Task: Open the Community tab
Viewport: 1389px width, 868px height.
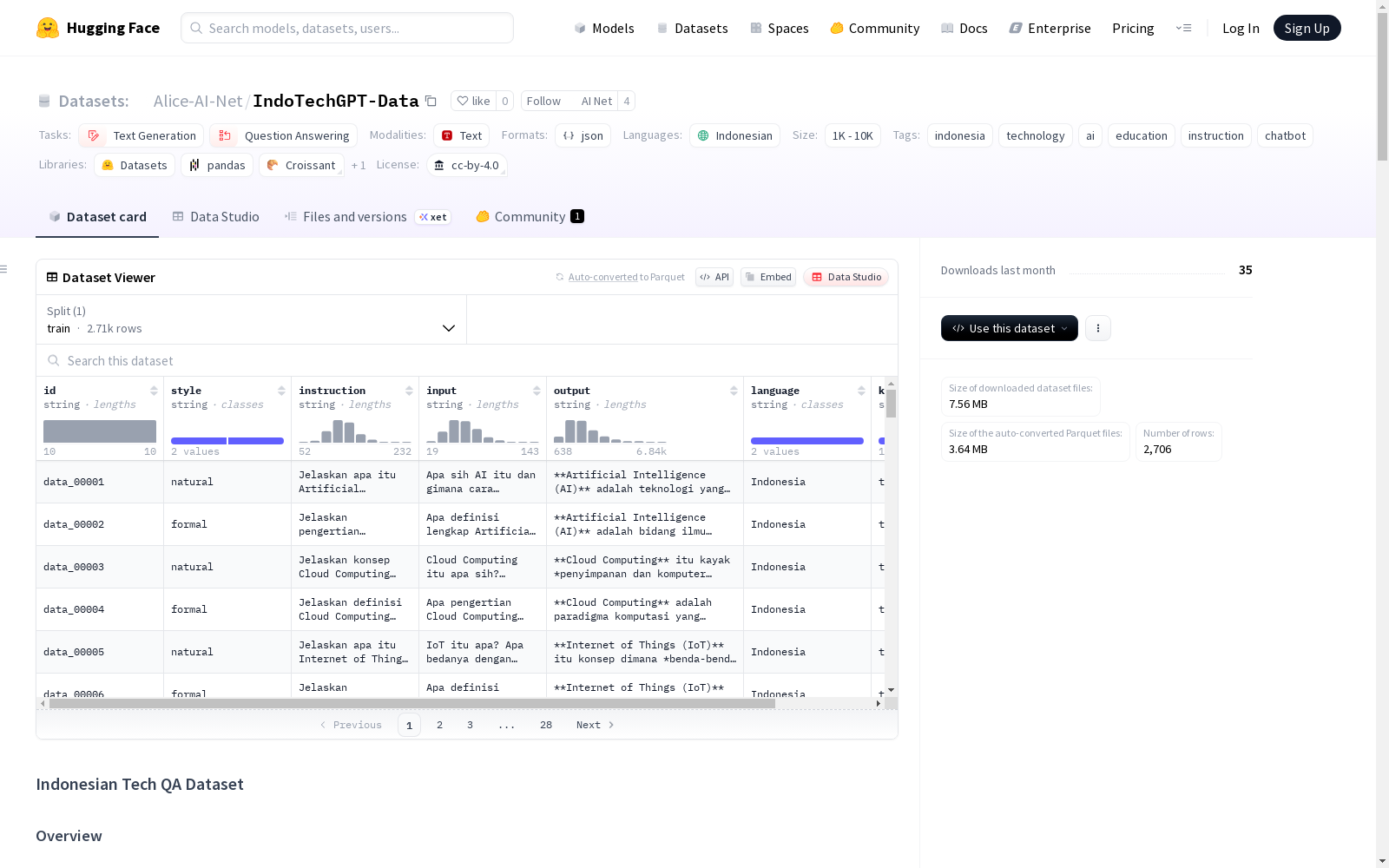Action: click(x=530, y=217)
